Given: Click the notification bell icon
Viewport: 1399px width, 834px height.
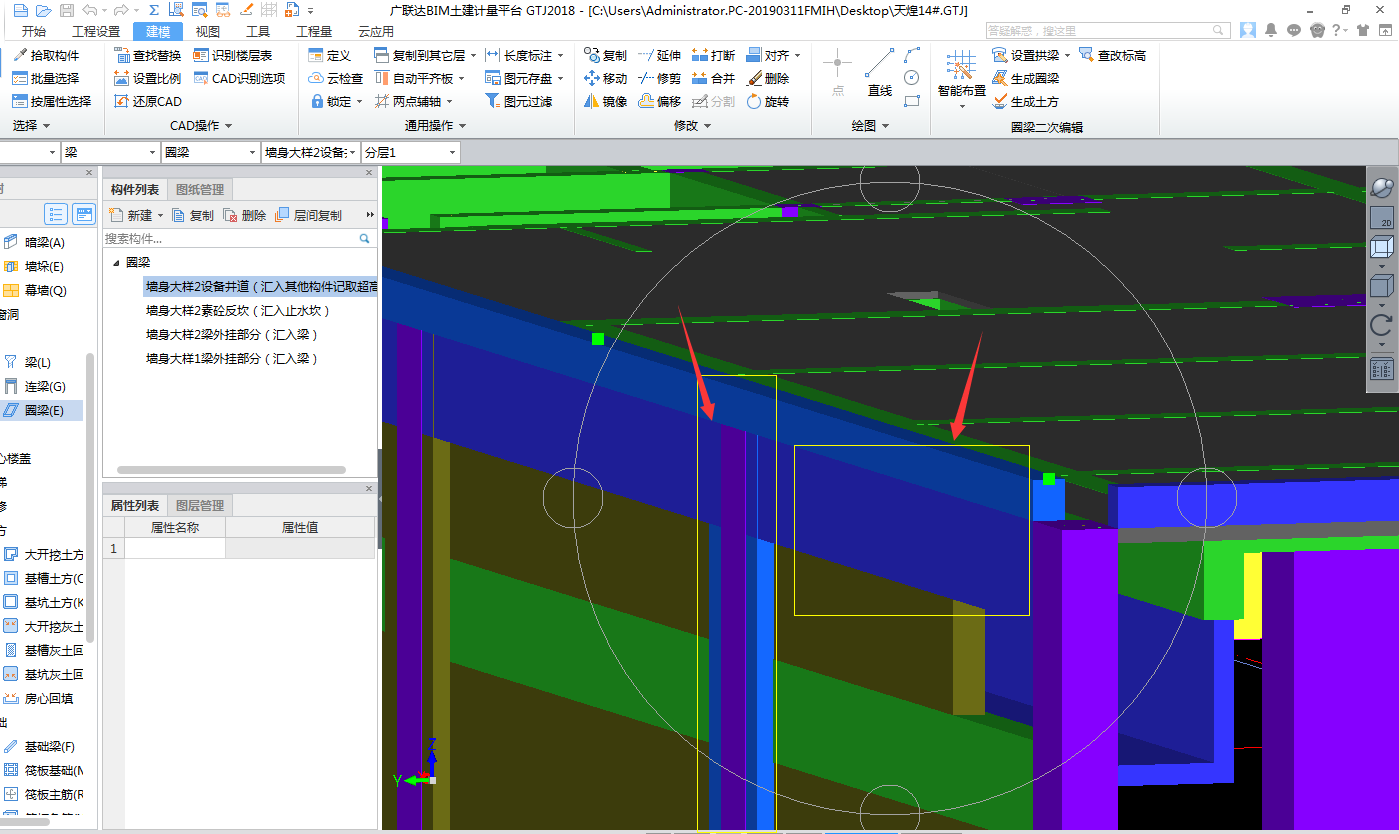Looking at the screenshot, I should click(x=1271, y=31).
